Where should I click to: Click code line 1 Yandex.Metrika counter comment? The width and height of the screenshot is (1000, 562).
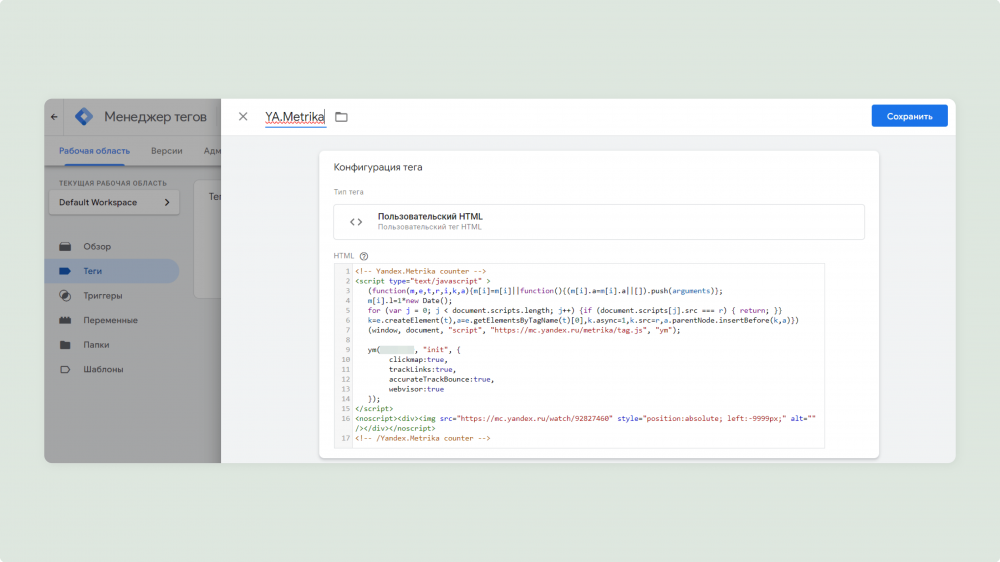420,271
